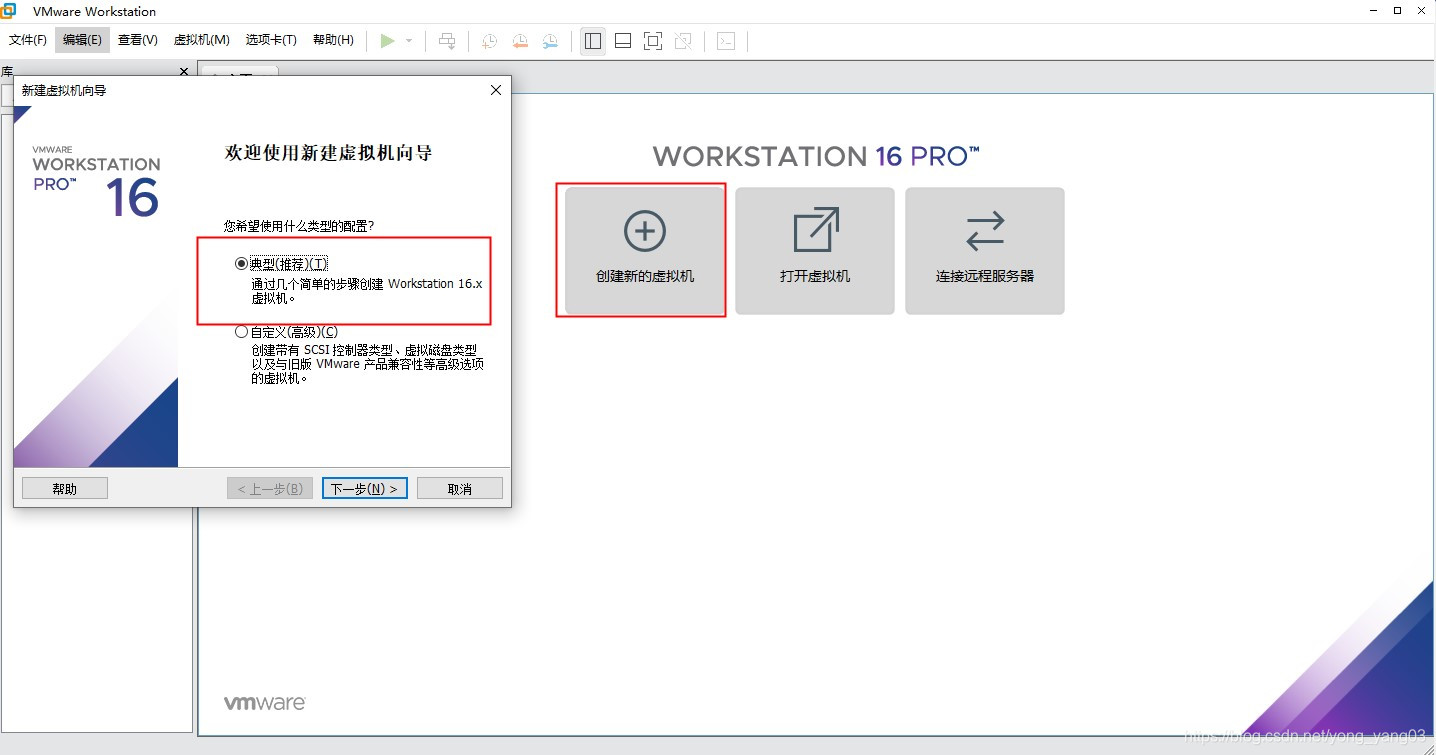The image size is (1436, 755).
Task: Open the 查看(V) menu
Action: pos(138,40)
